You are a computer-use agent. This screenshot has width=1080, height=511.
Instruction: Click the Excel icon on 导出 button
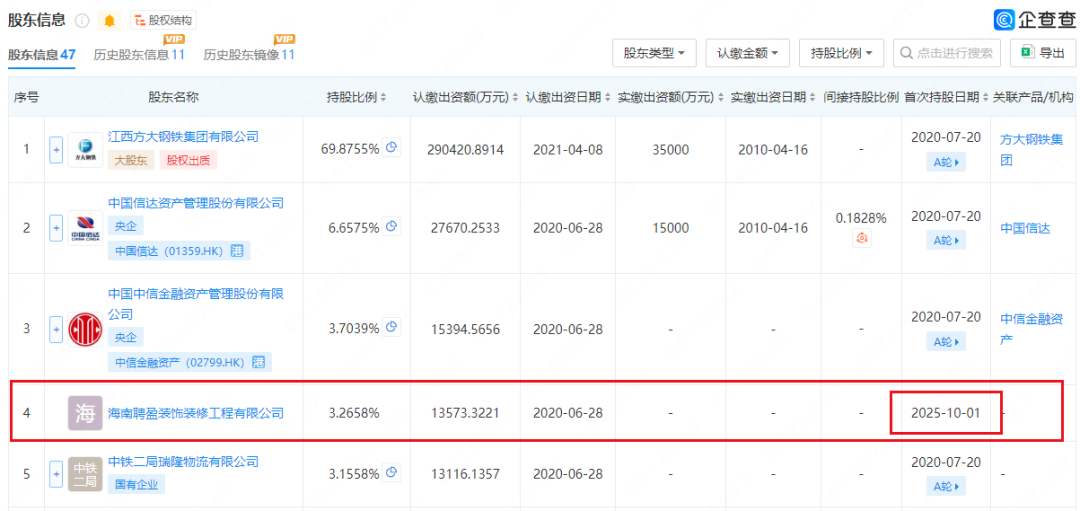click(1027, 52)
